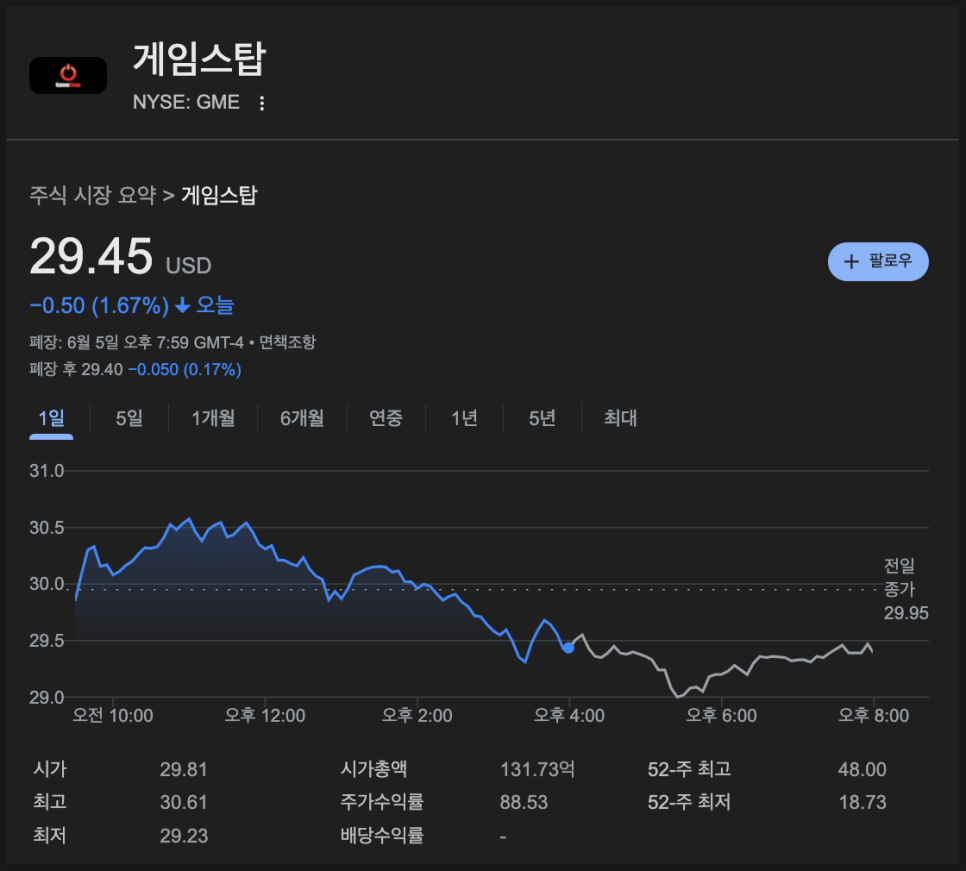
Task: Select the 1일 chart tab
Action: pos(51,418)
